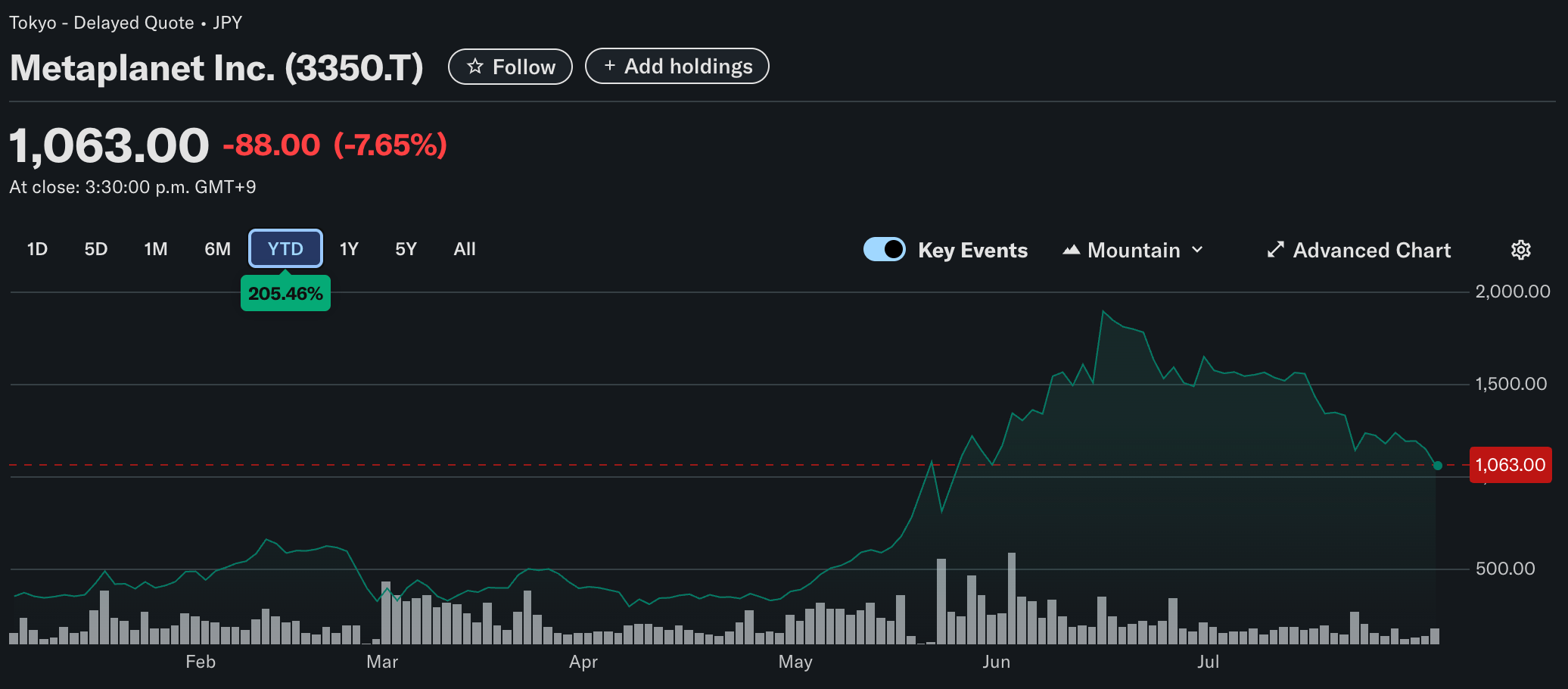Screen dimensions: 1568x689
Task: Open chart settings gear icon
Action: pyautogui.click(x=1520, y=250)
